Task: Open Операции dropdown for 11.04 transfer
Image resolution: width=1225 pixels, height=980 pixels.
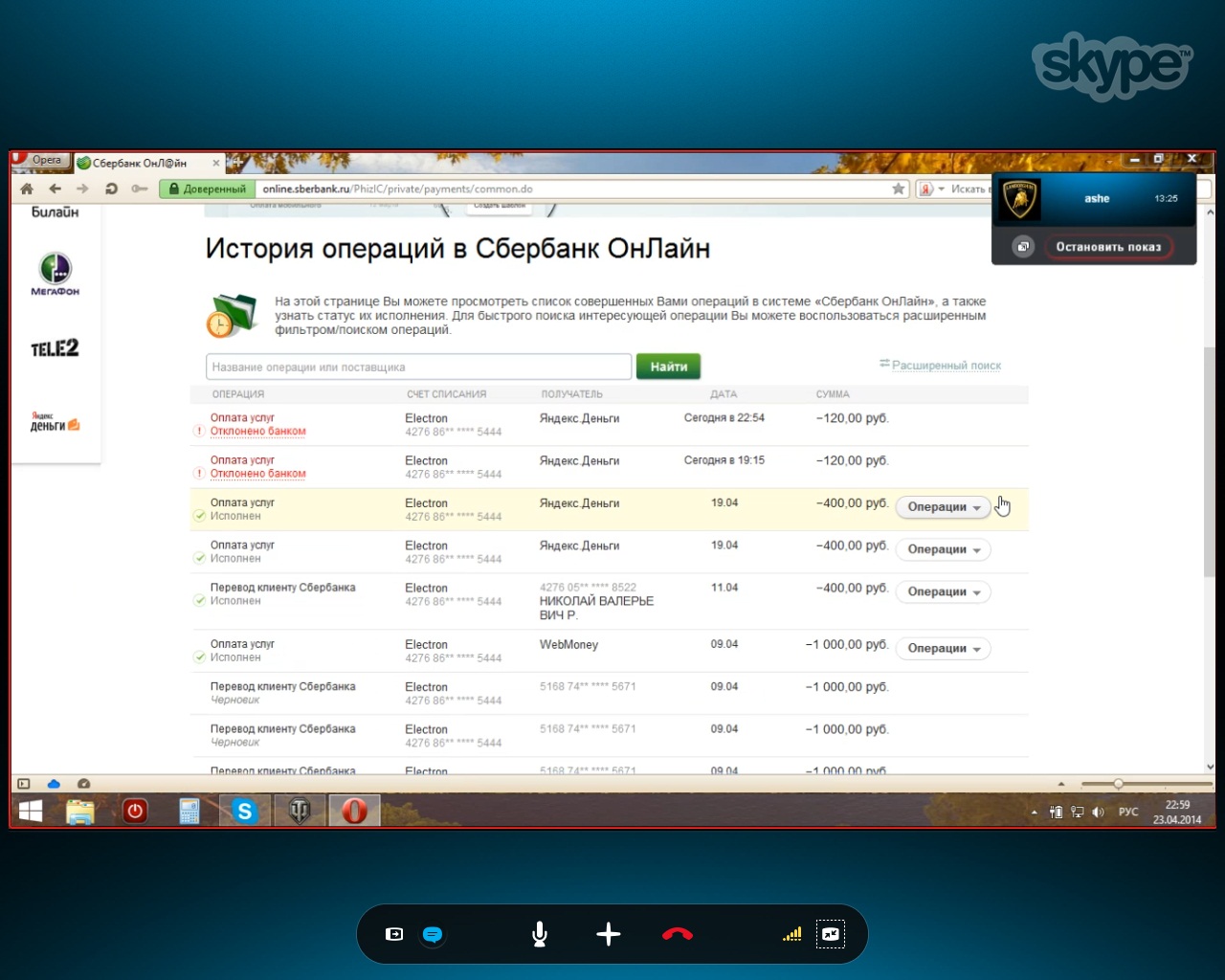Action: coord(944,591)
